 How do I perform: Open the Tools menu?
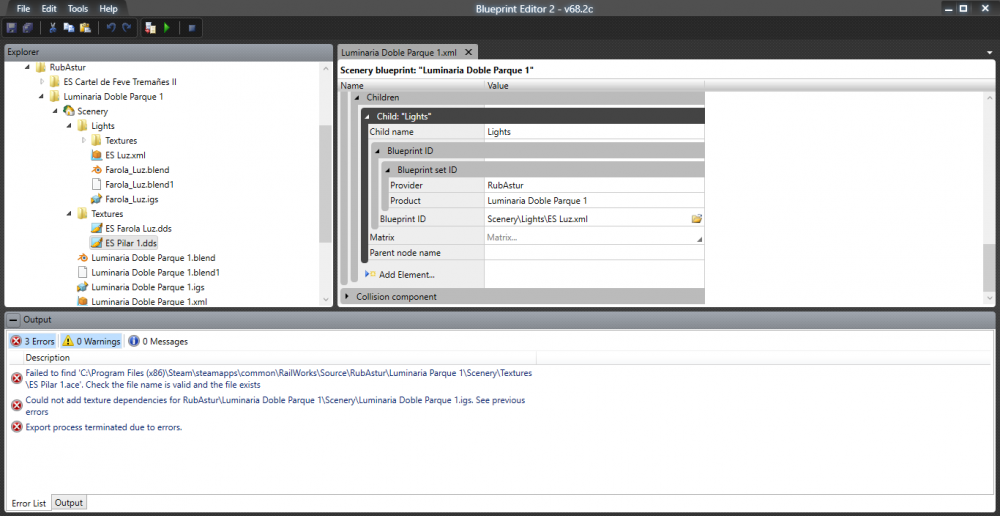coord(77,8)
